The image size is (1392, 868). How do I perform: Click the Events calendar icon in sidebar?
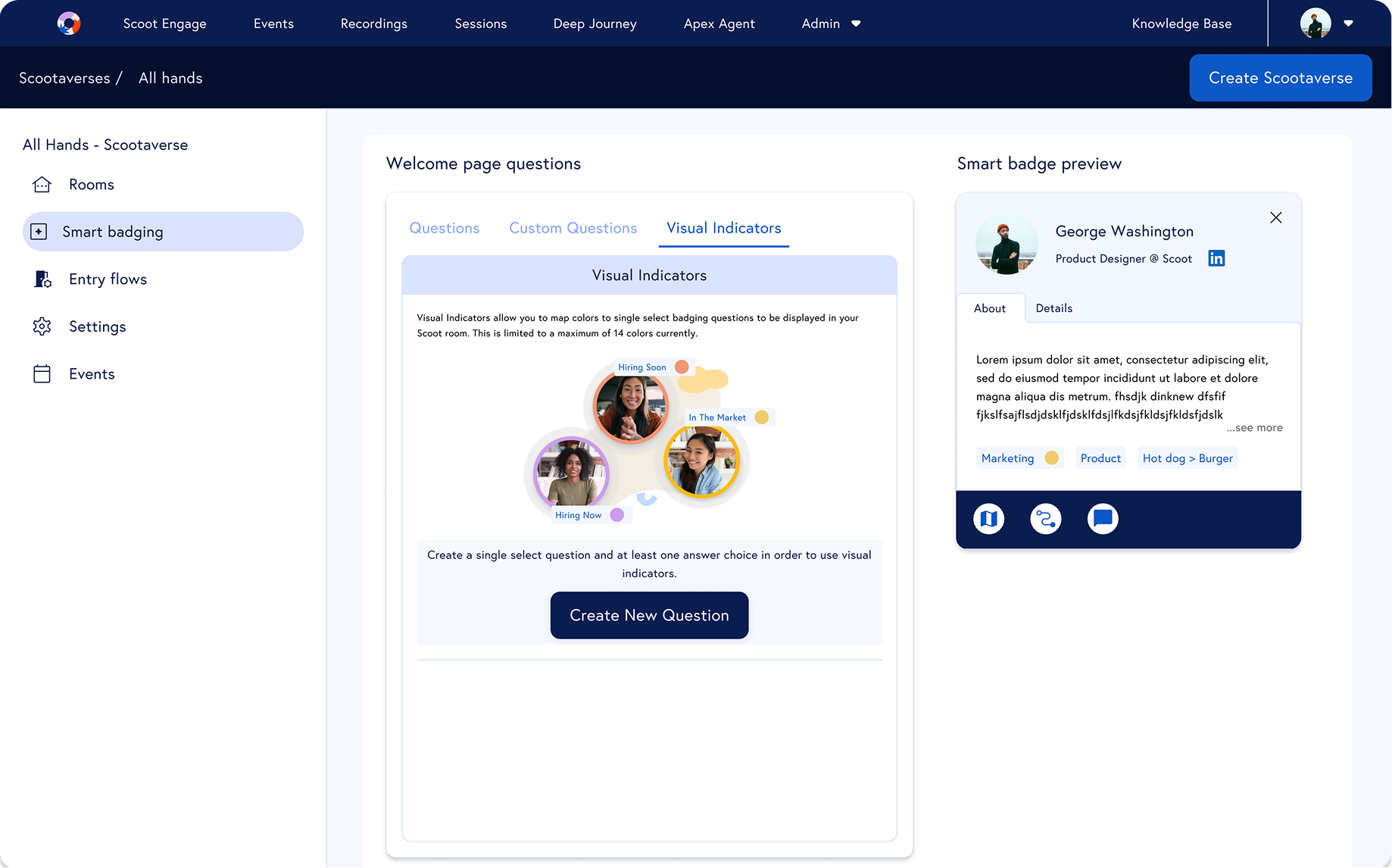(42, 374)
